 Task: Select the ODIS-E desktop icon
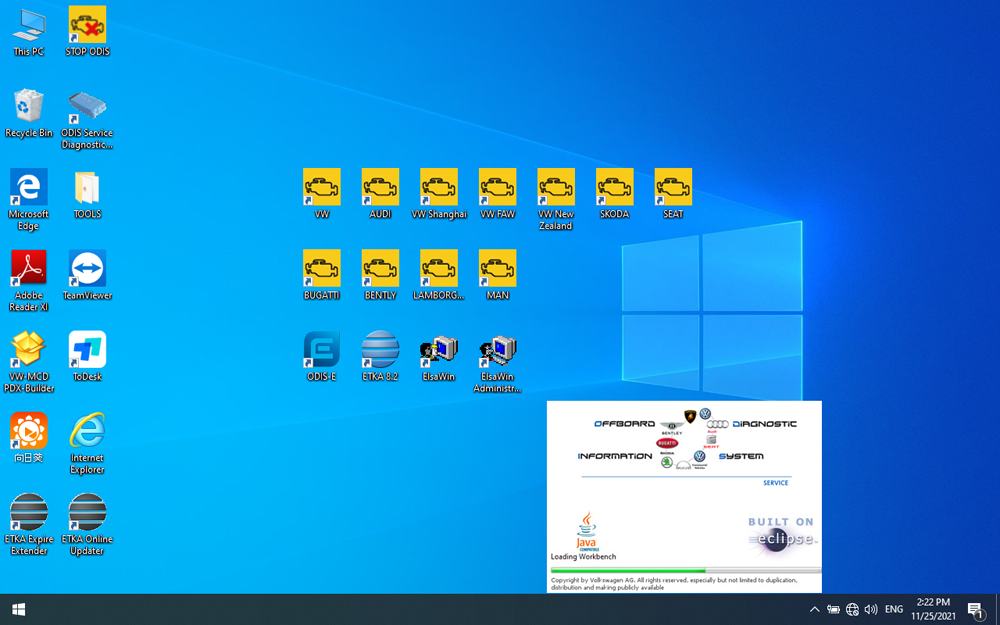pyautogui.click(x=321, y=357)
